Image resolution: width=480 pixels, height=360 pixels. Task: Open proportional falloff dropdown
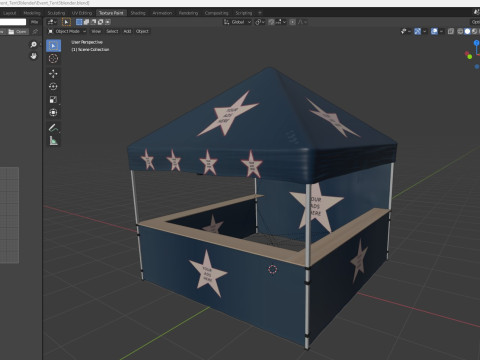pyautogui.click(x=302, y=22)
